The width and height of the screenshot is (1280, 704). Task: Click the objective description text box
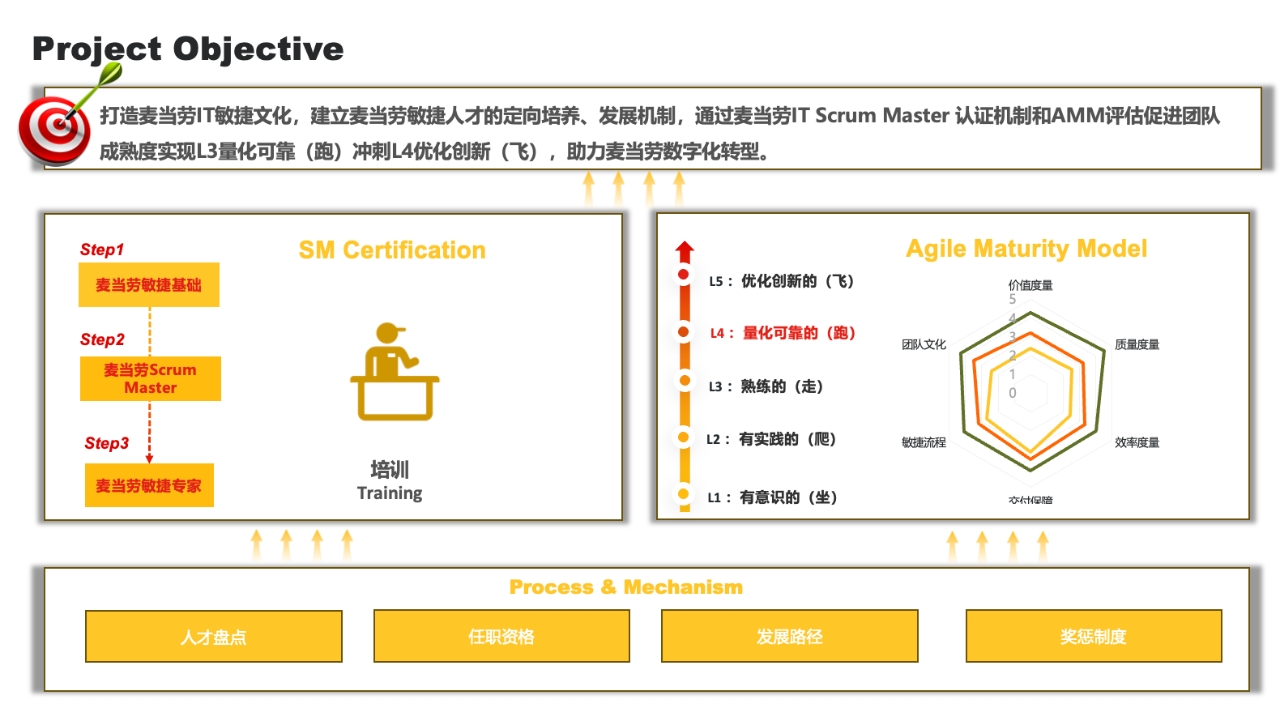pos(654,128)
